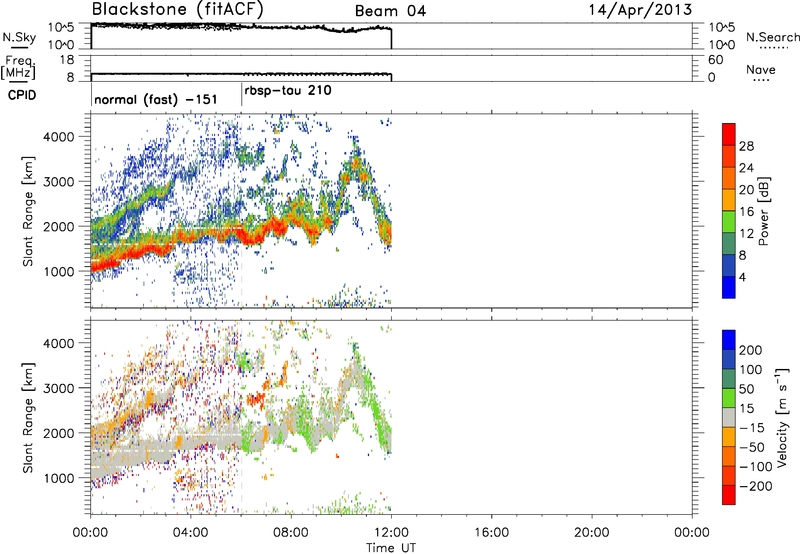Click the 16:00 time tick label
This screenshot has width=800, height=554.
click(491, 533)
